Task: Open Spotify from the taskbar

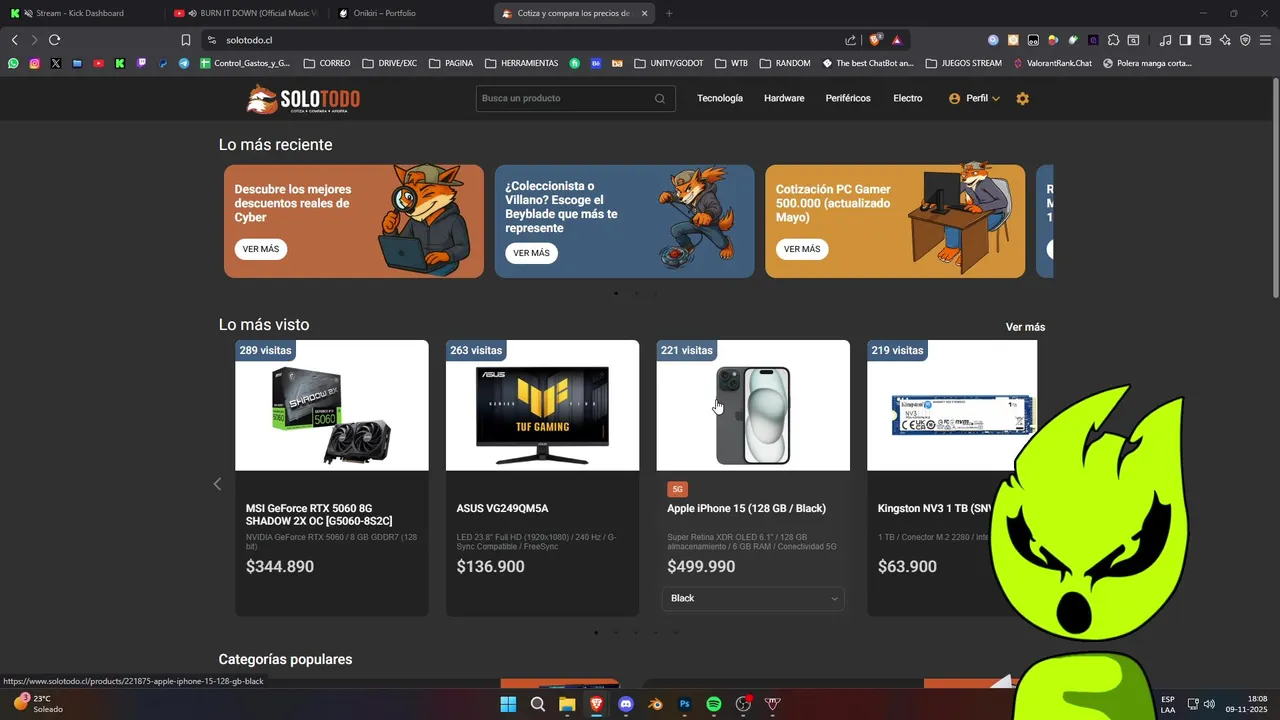Action: coord(714,704)
